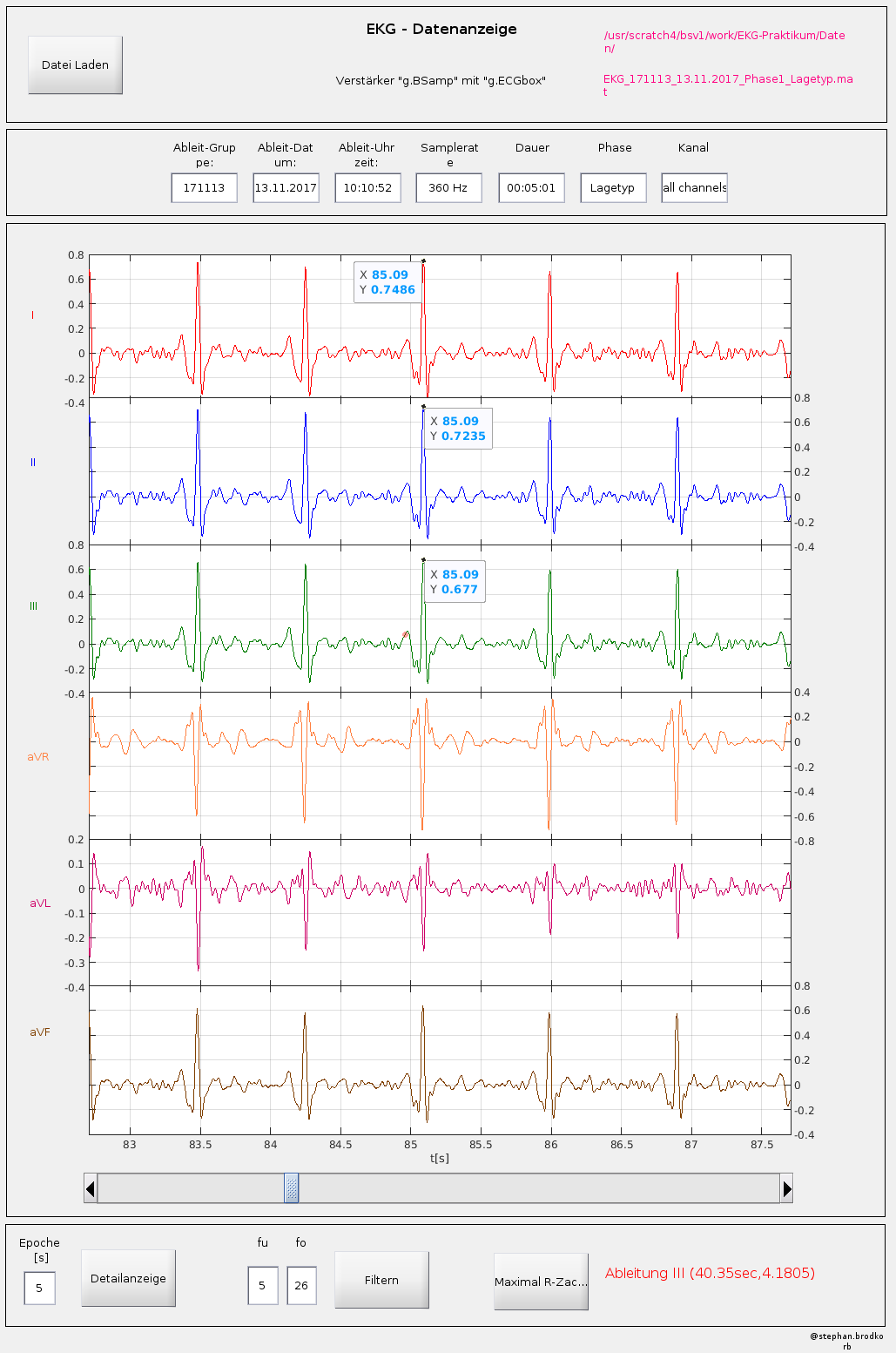Screen dimensions: 896x1353
Task: Click the data tip on lead I plot
Action: tap(388, 282)
